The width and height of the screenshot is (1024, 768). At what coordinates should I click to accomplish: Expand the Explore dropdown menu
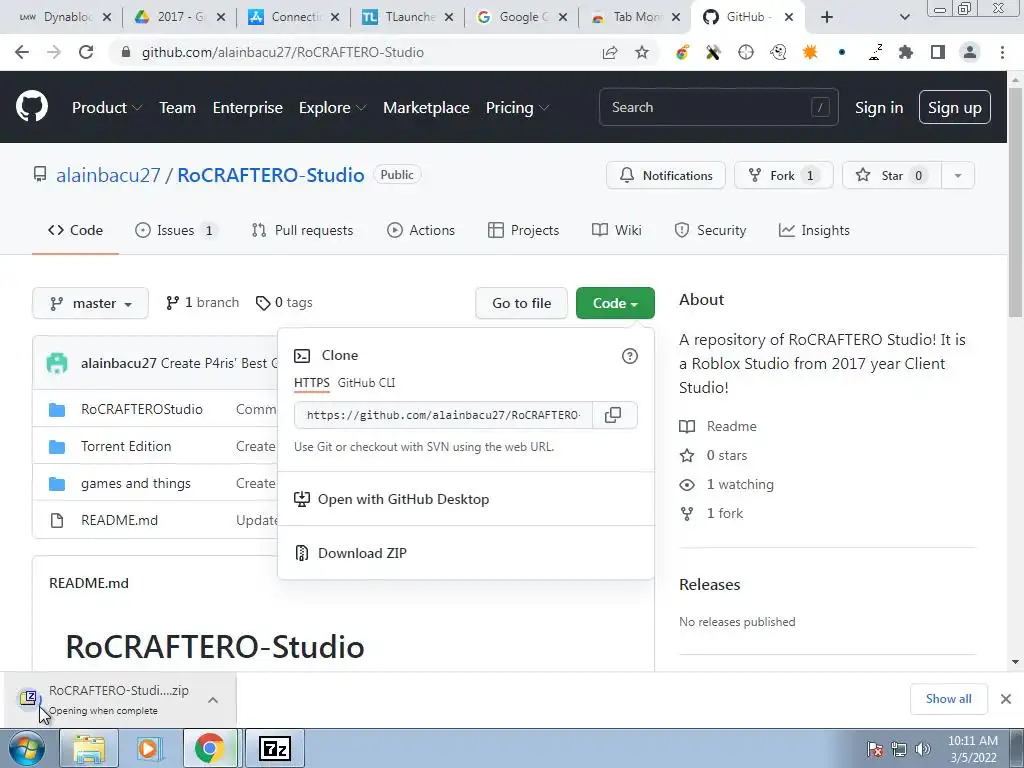332,108
